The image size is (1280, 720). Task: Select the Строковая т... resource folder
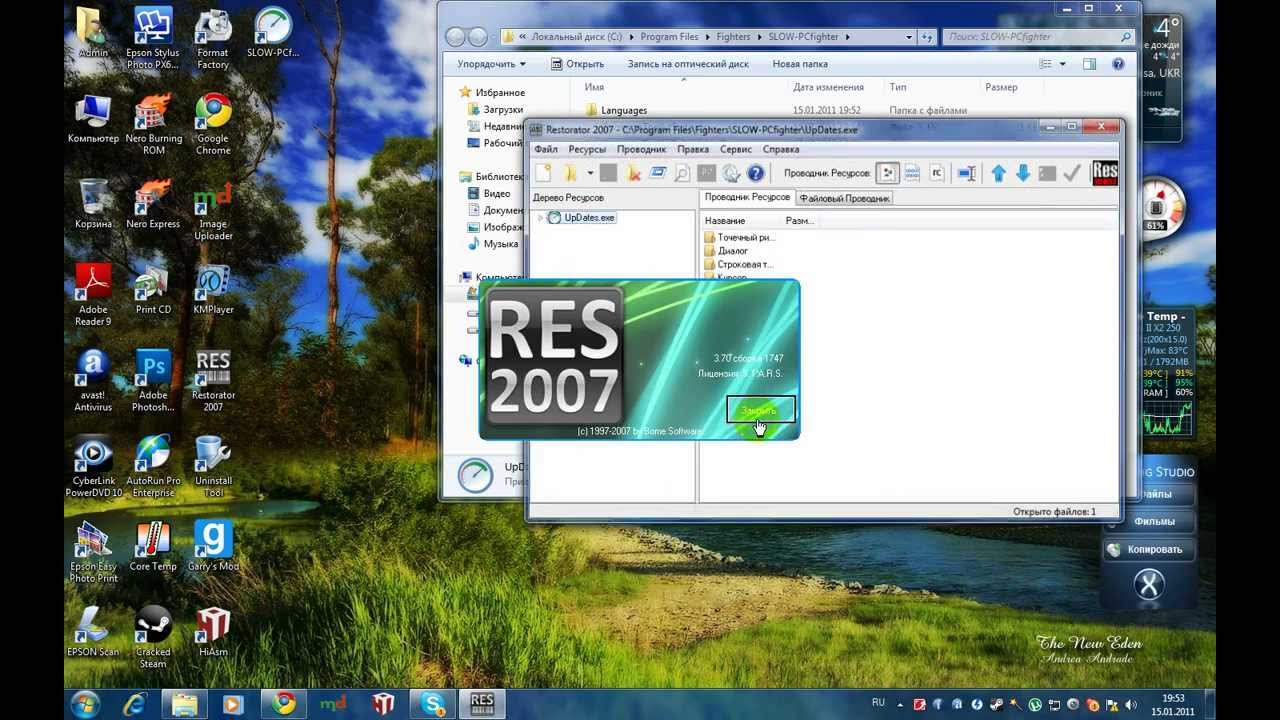point(738,264)
